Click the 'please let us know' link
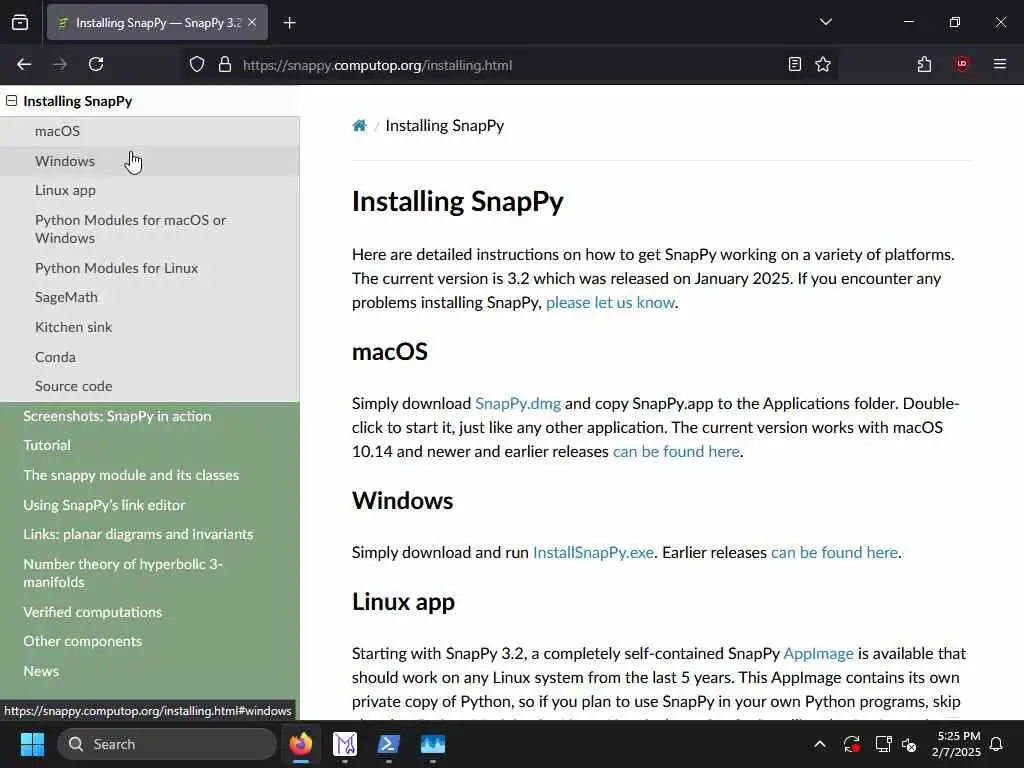The height and width of the screenshot is (768, 1024). click(x=610, y=303)
